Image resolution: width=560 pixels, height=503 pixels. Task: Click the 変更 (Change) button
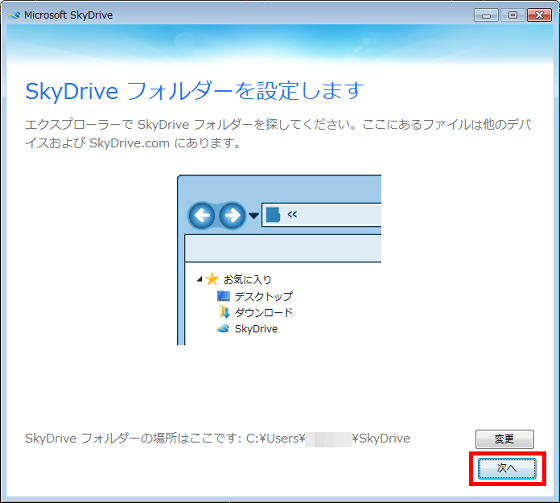(504, 439)
